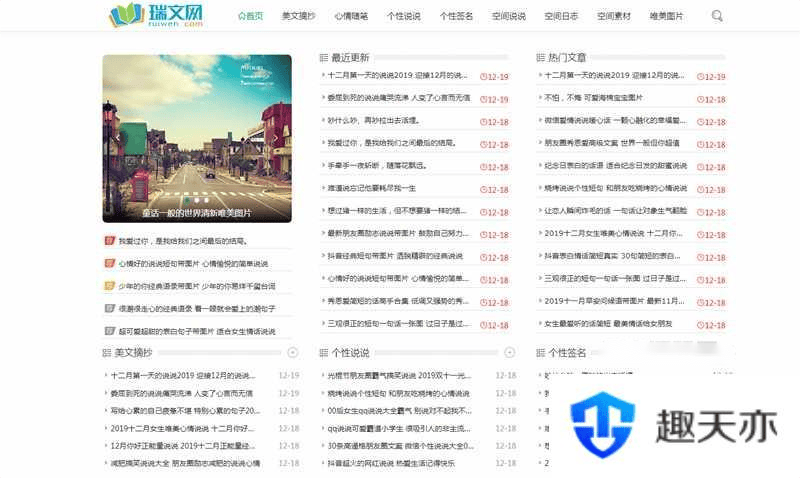The height and width of the screenshot is (478, 800).
Task: Open 减肥搞笑说说大全 in 美文摘抄
Action: point(185,463)
